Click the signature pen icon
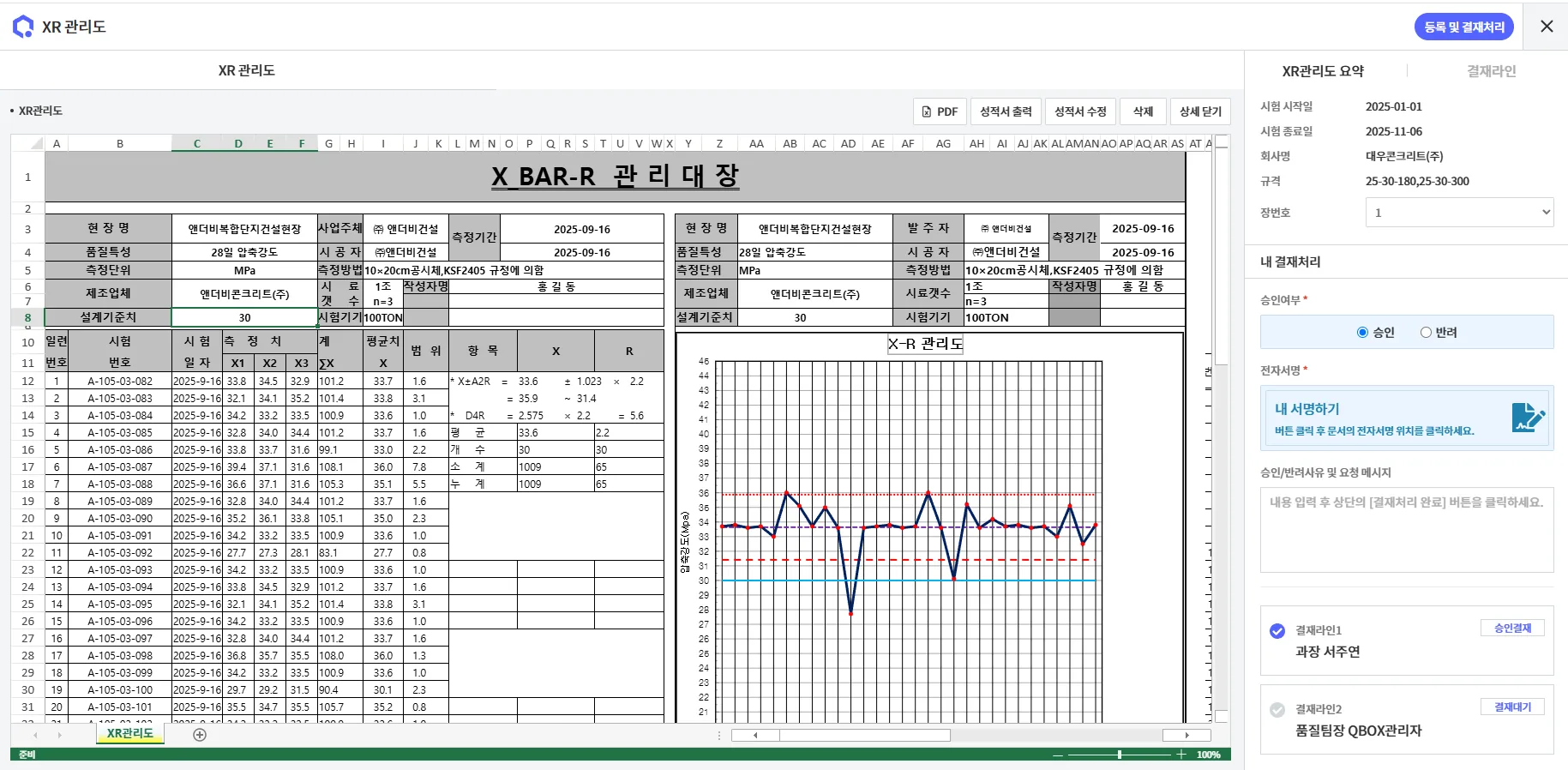 point(1527,418)
